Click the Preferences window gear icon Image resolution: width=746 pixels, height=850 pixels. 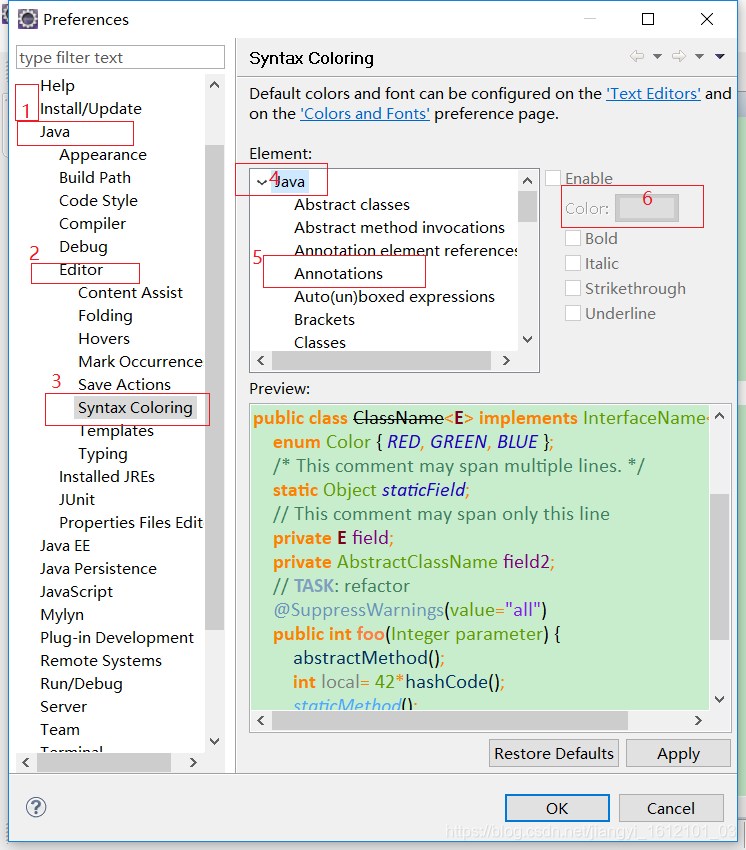coord(27,19)
